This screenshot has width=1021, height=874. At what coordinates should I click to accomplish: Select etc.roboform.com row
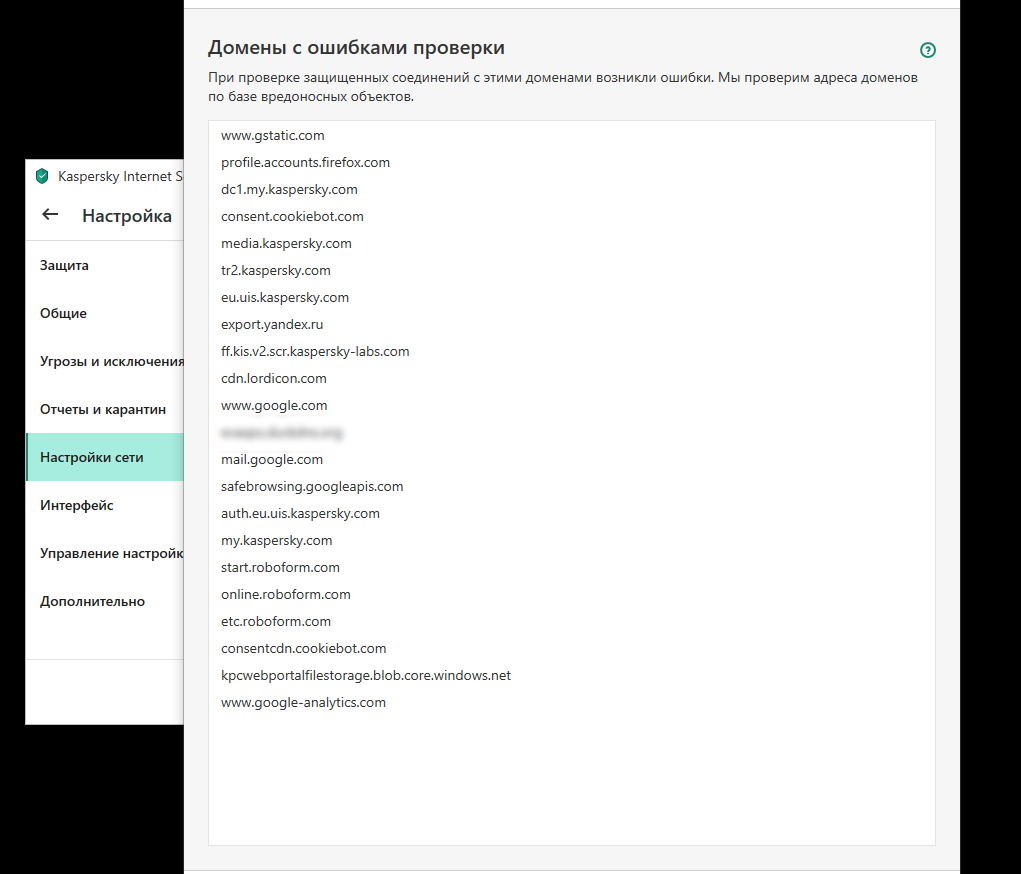(572, 622)
